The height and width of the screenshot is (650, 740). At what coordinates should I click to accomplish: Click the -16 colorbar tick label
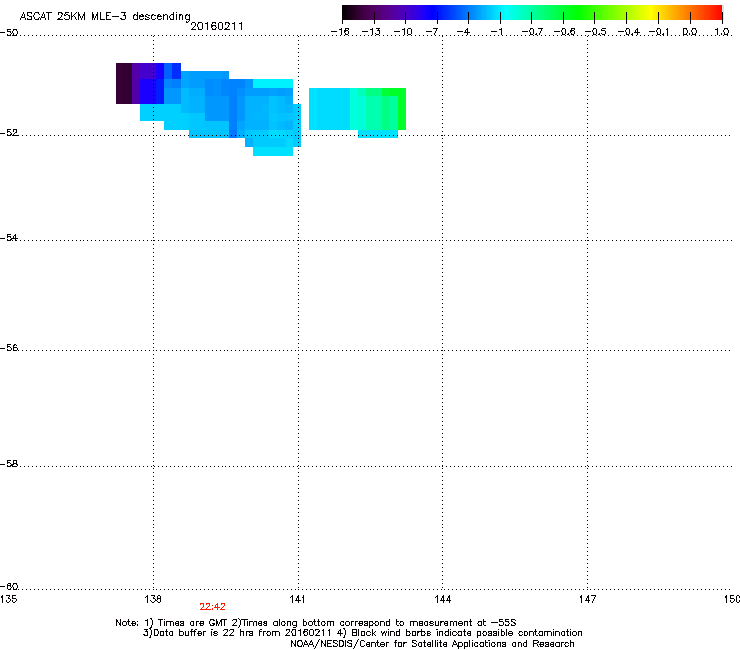(340, 32)
